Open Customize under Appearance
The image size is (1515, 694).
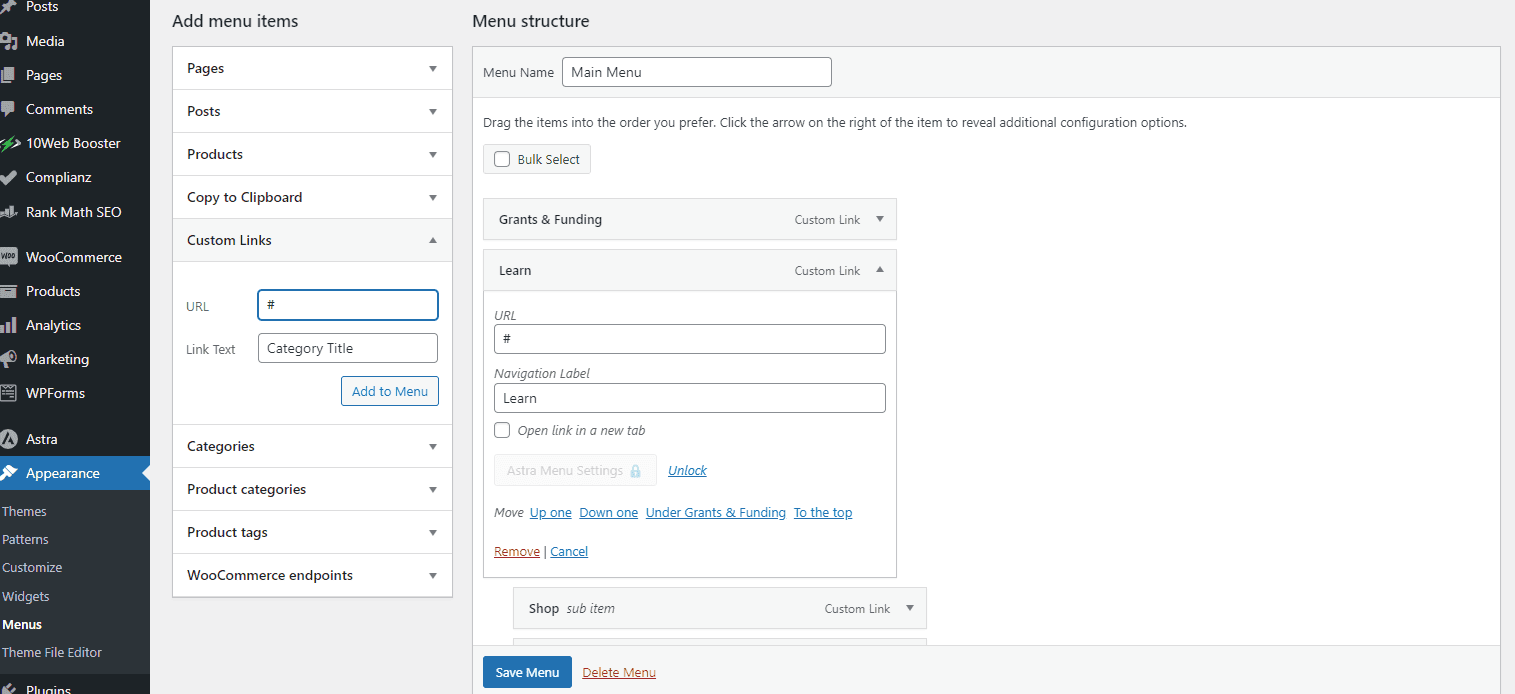(x=32, y=567)
